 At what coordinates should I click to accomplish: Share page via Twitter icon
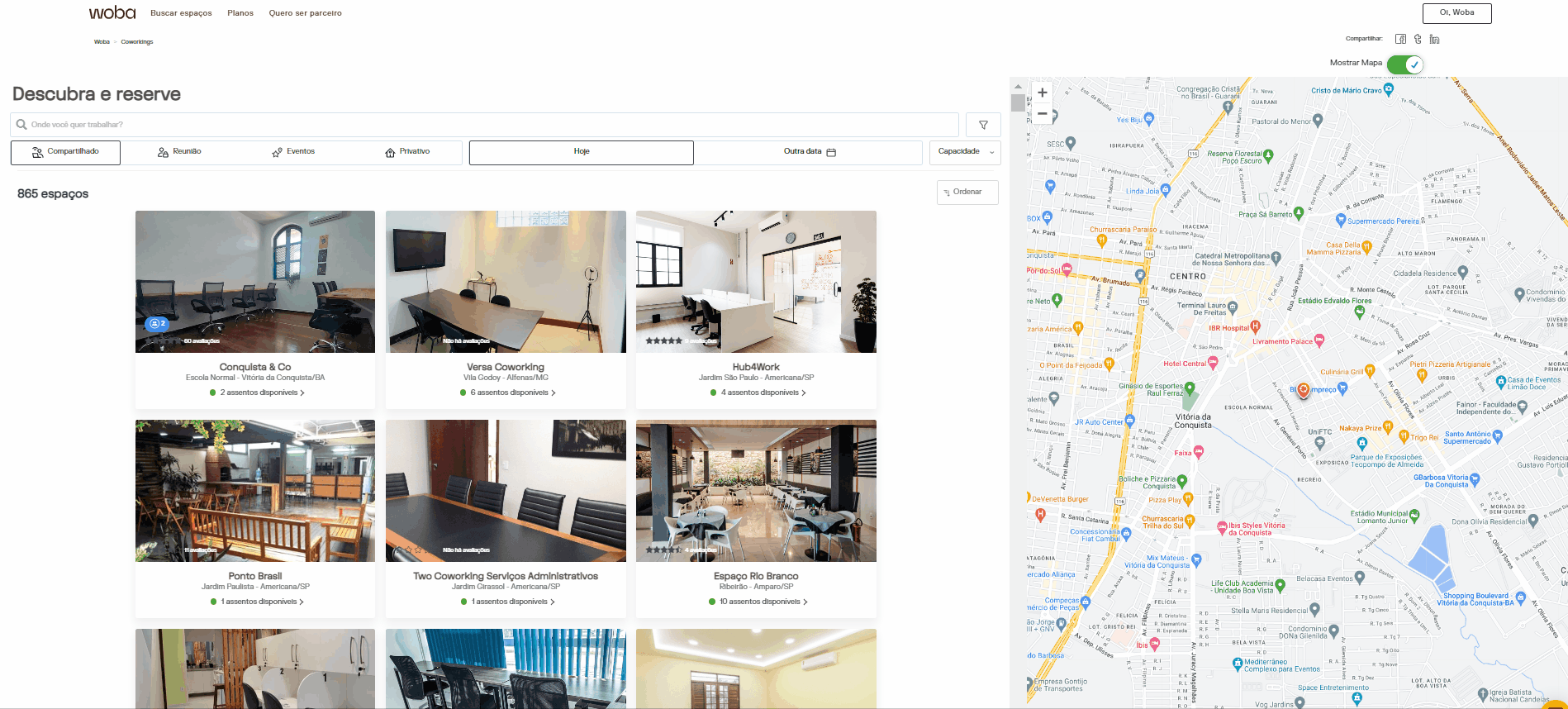coord(1418,39)
